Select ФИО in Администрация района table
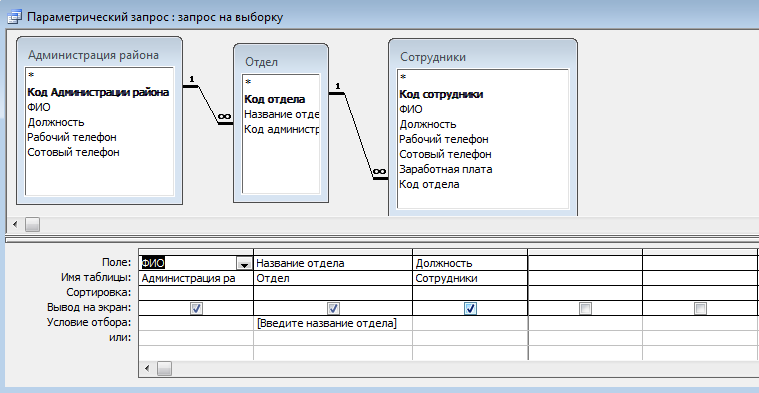The height and width of the screenshot is (393, 759). click(x=39, y=107)
